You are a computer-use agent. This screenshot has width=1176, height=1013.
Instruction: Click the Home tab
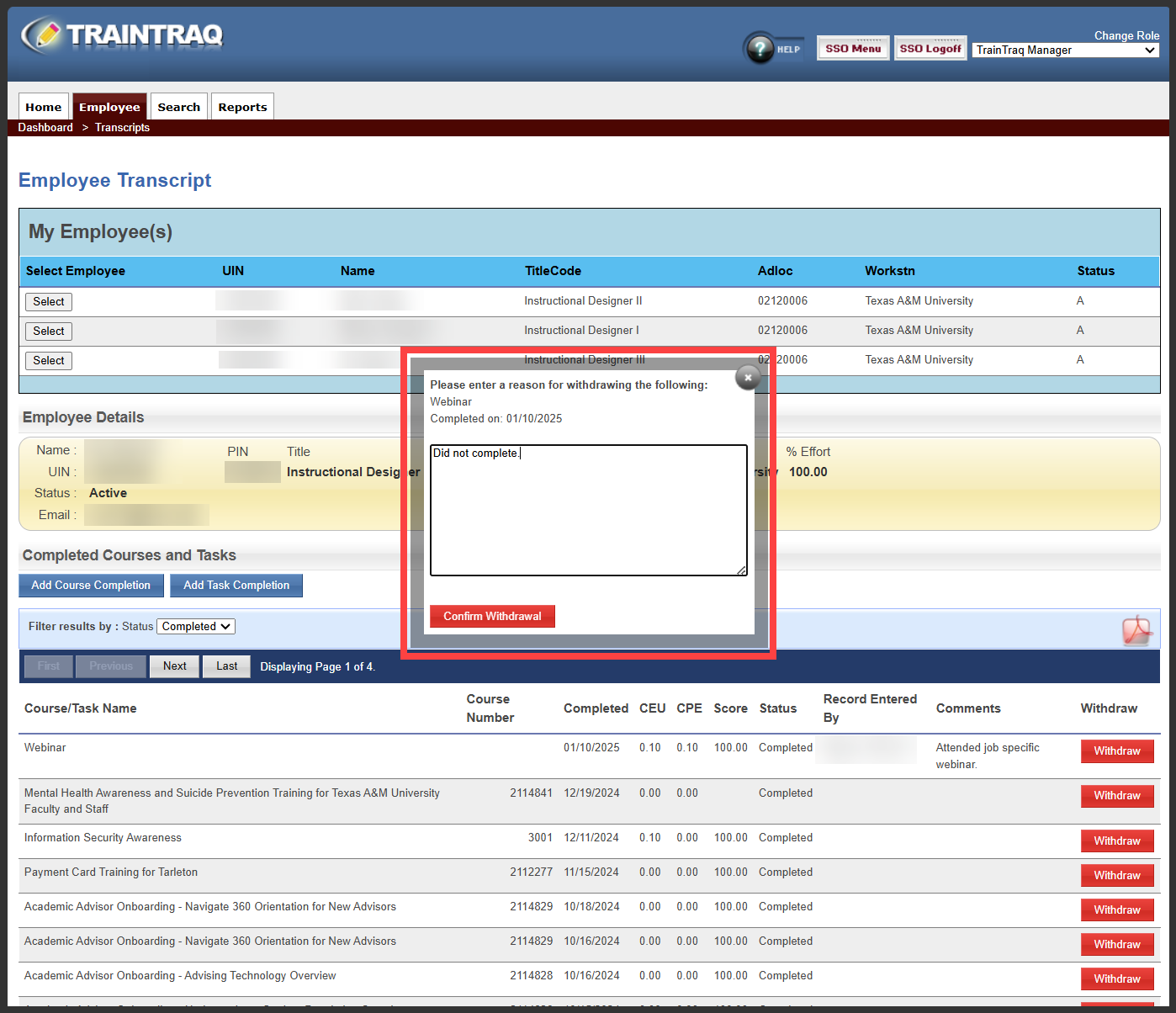(x=43, y=106)
